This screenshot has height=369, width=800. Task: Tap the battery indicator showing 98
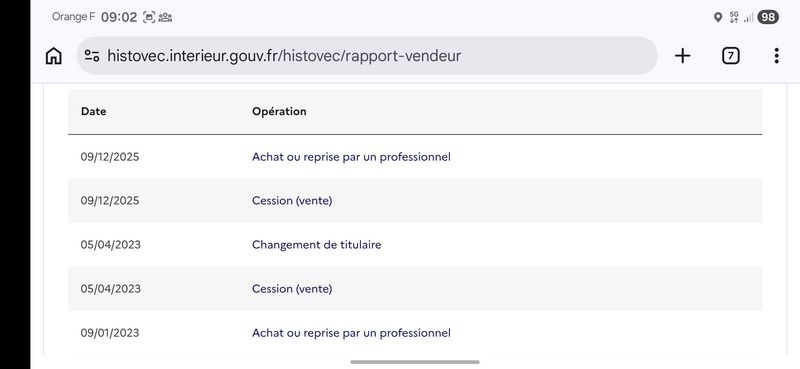[x=768, y=17]
